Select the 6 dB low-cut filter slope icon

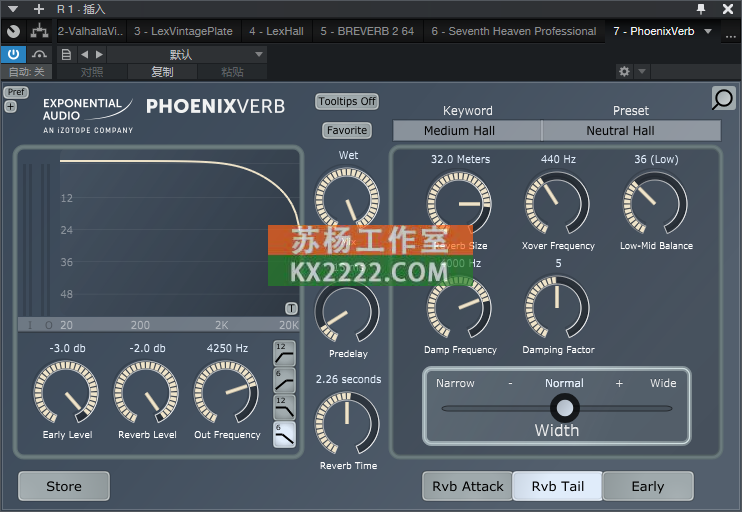click(x=284, y=380)
